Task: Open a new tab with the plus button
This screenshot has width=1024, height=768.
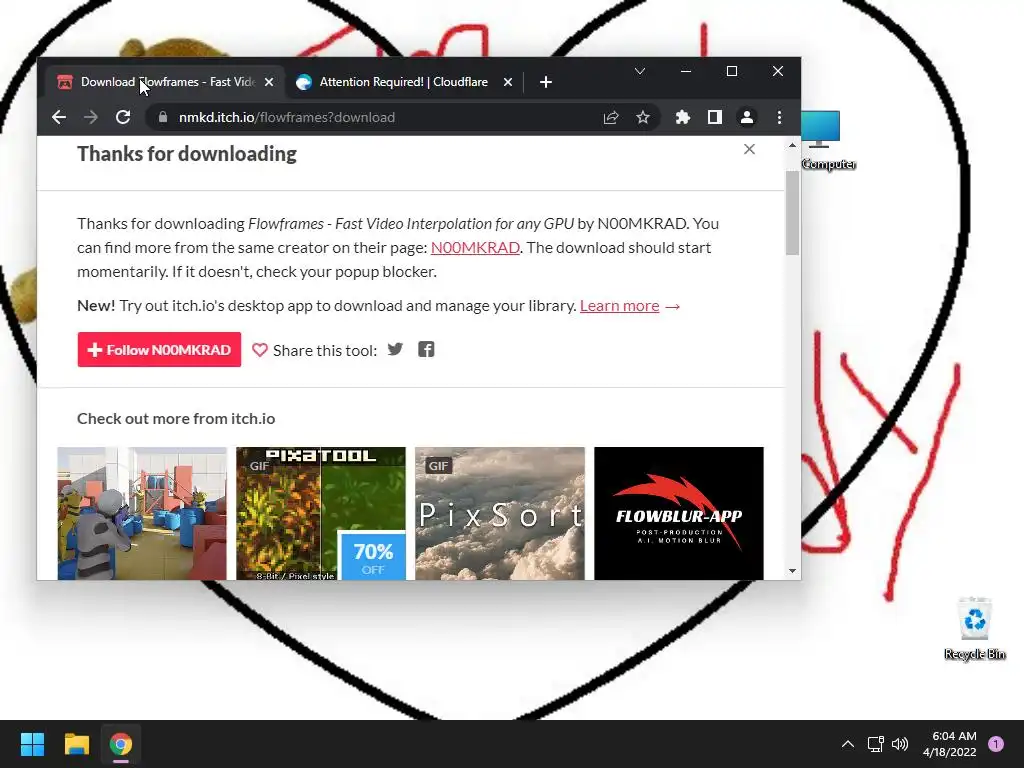Action: point(546,82)
